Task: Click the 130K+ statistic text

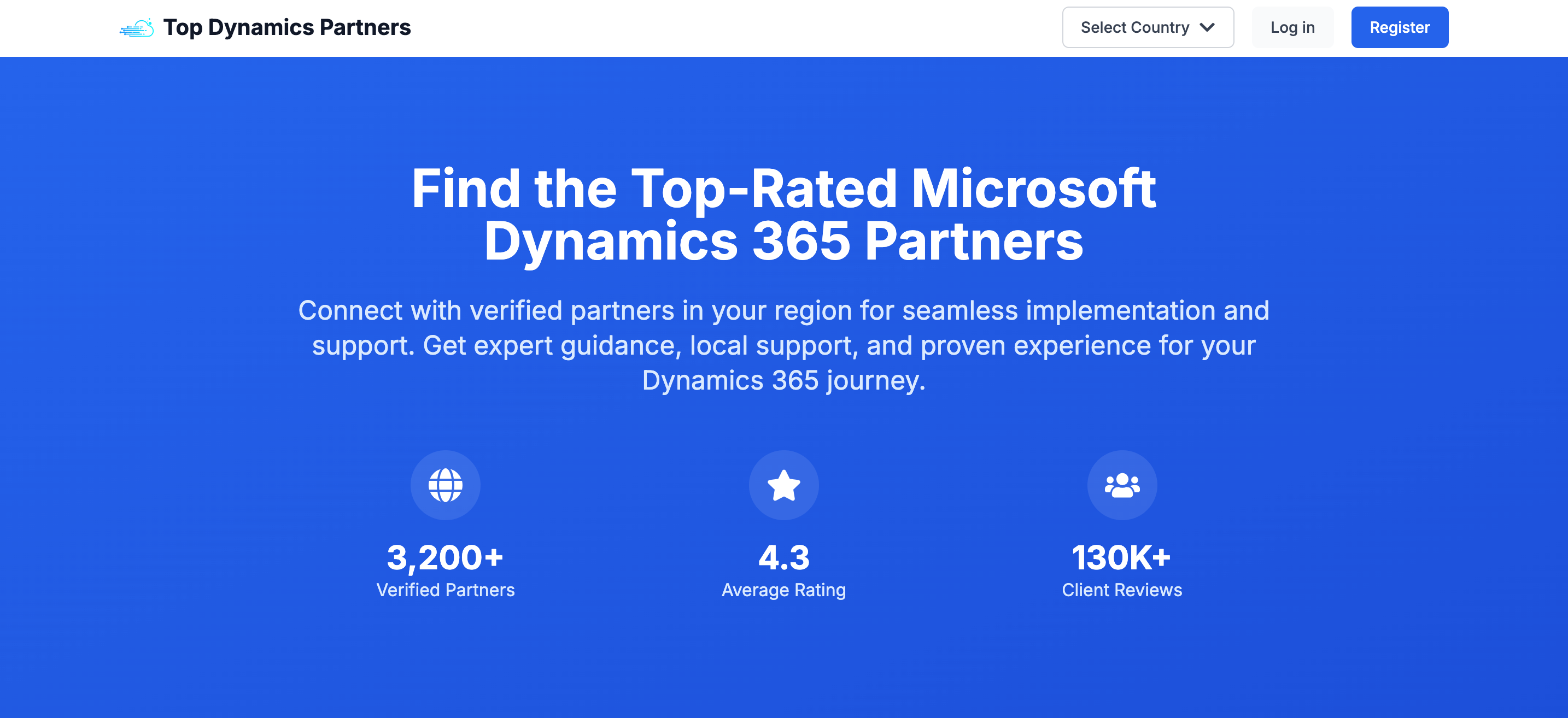Action: [x=1121, y=557]
